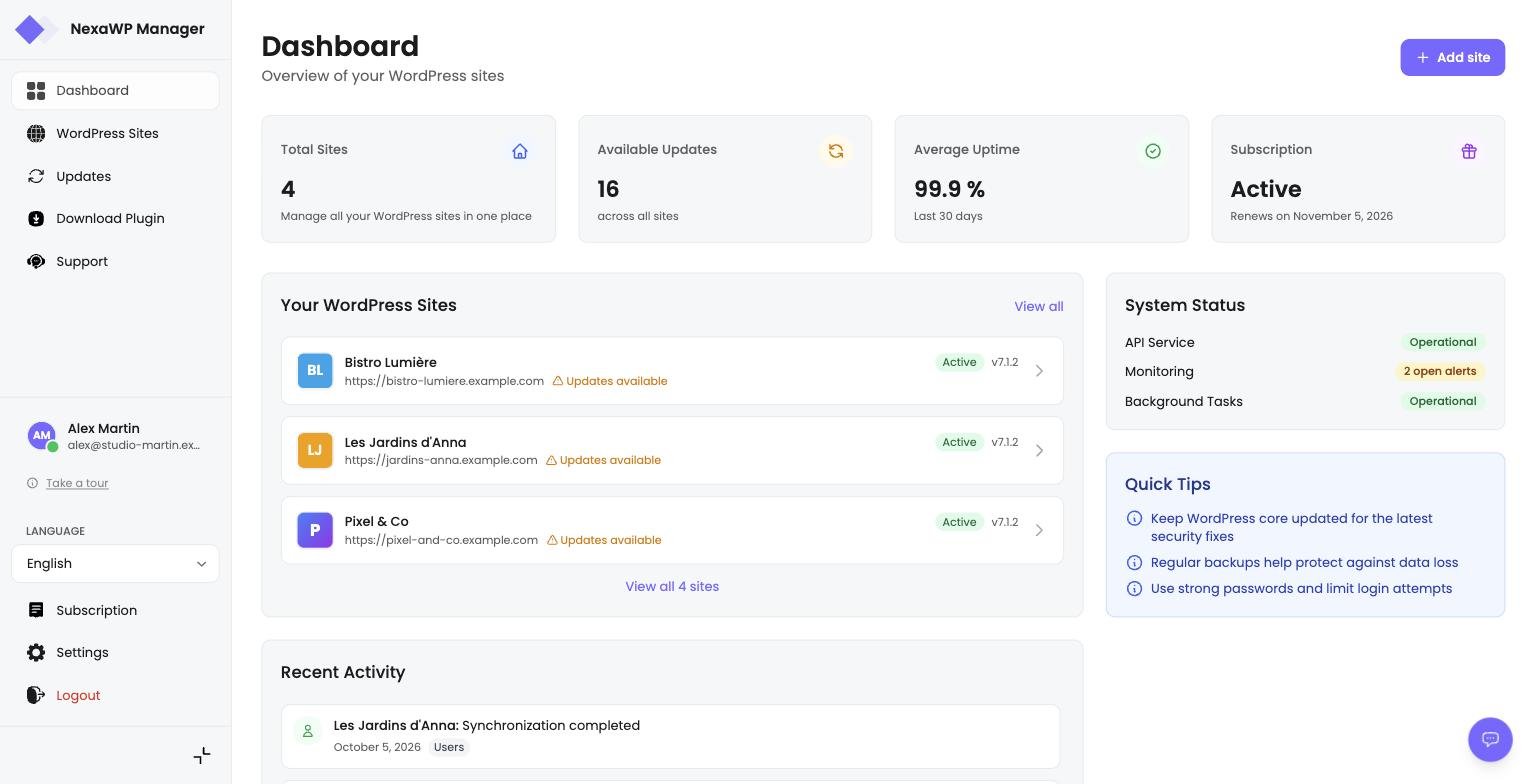Click the orange refresh icon on Available Updates
The height and width of the screenshot is (784, 1535).
pyautogui.click(x=836, y=151)
